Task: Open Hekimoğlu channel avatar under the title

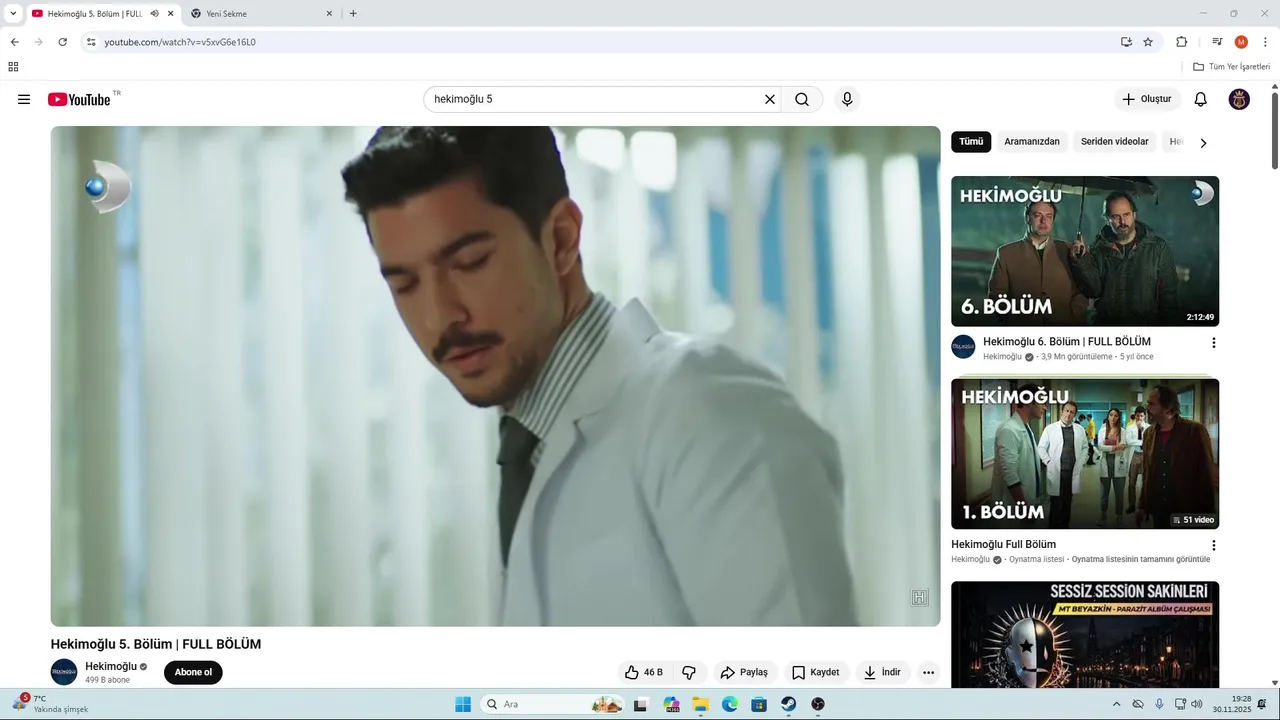Action: pyautogui.click(x=64, y=672)
